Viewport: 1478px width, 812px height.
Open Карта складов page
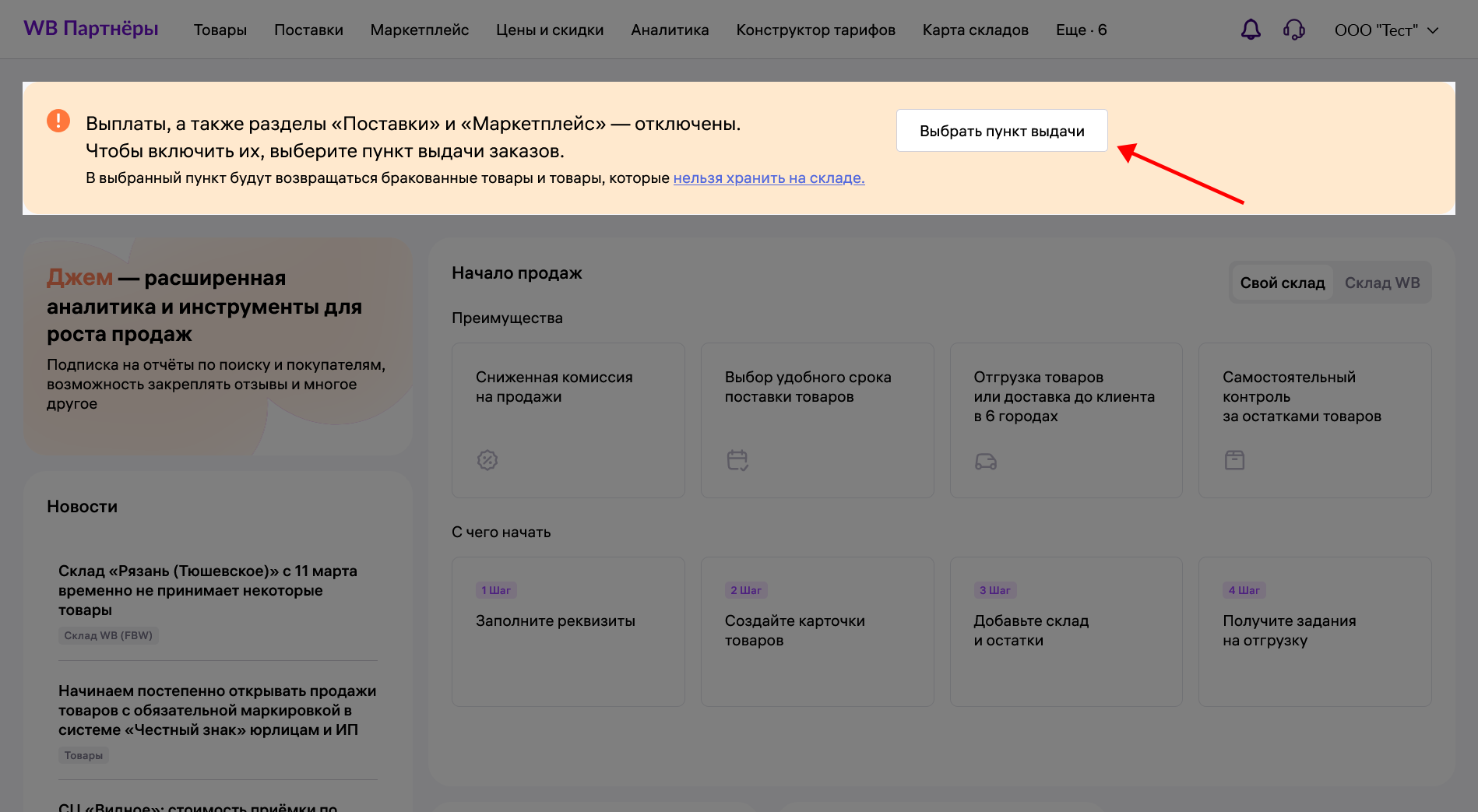tap(975, 30)
